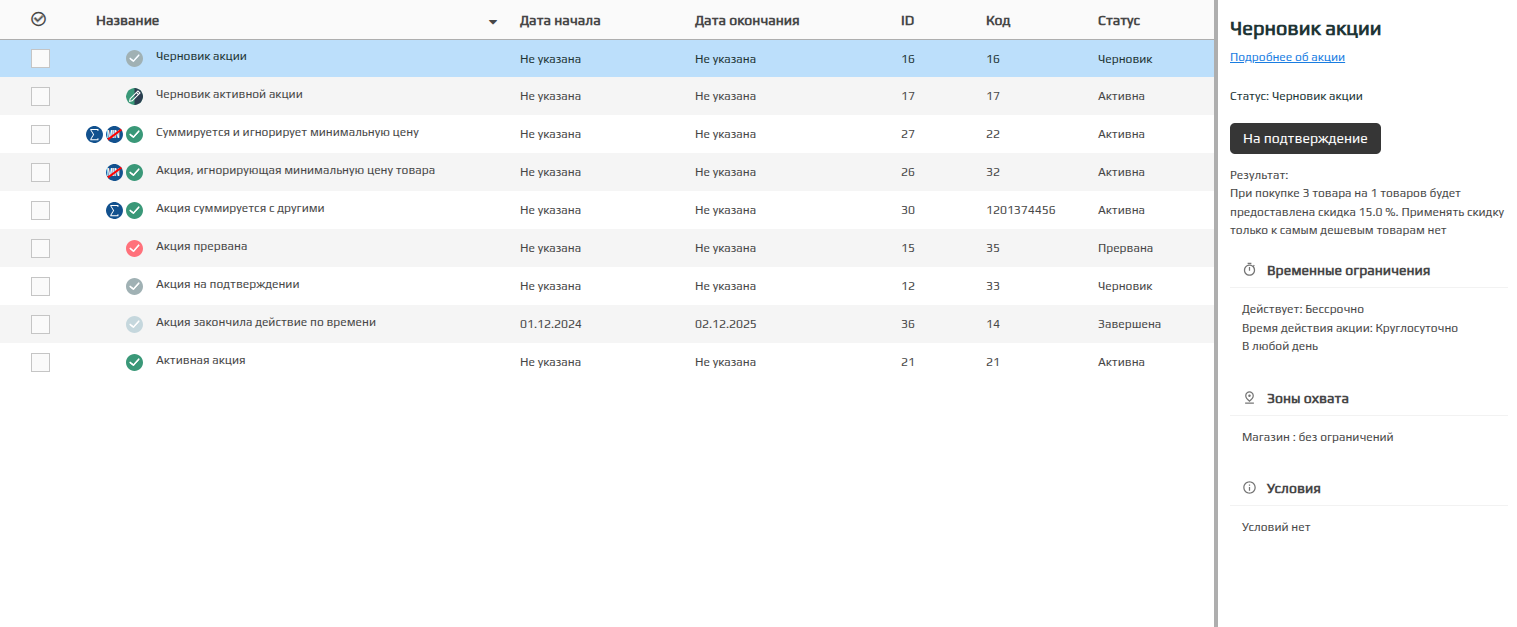Screen dimensions: 1517x627
Task: Click the red status icon of Акция прервана
Action: point(134,248)
